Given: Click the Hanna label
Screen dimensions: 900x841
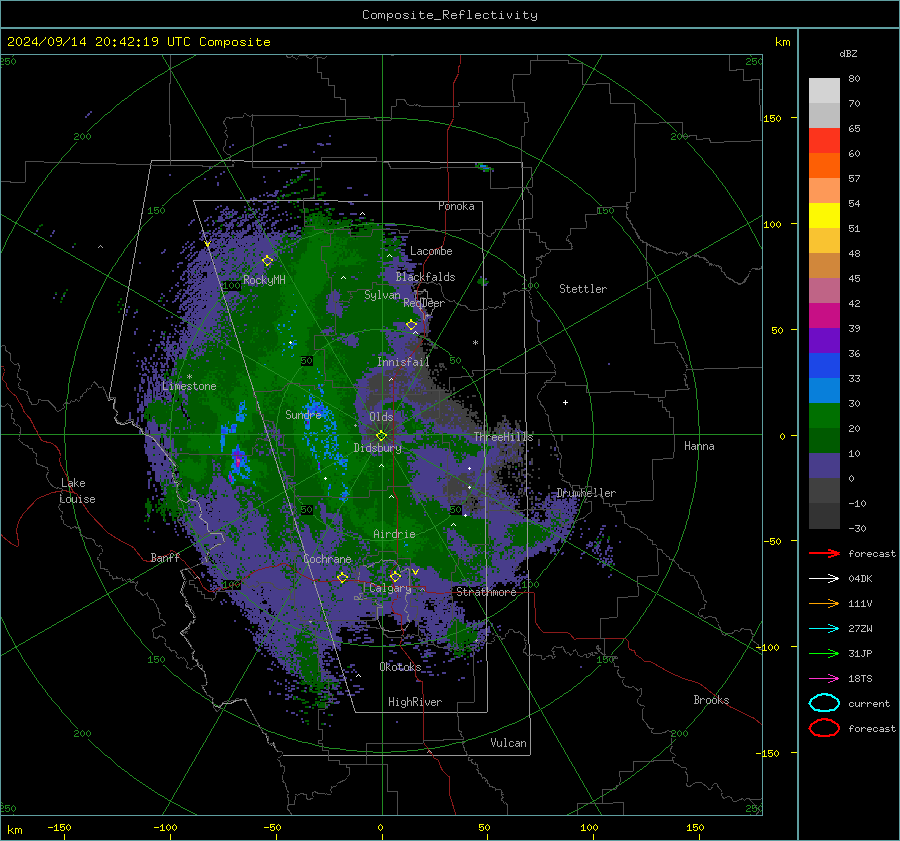Looking at the screenshot, I should (699, 446).
